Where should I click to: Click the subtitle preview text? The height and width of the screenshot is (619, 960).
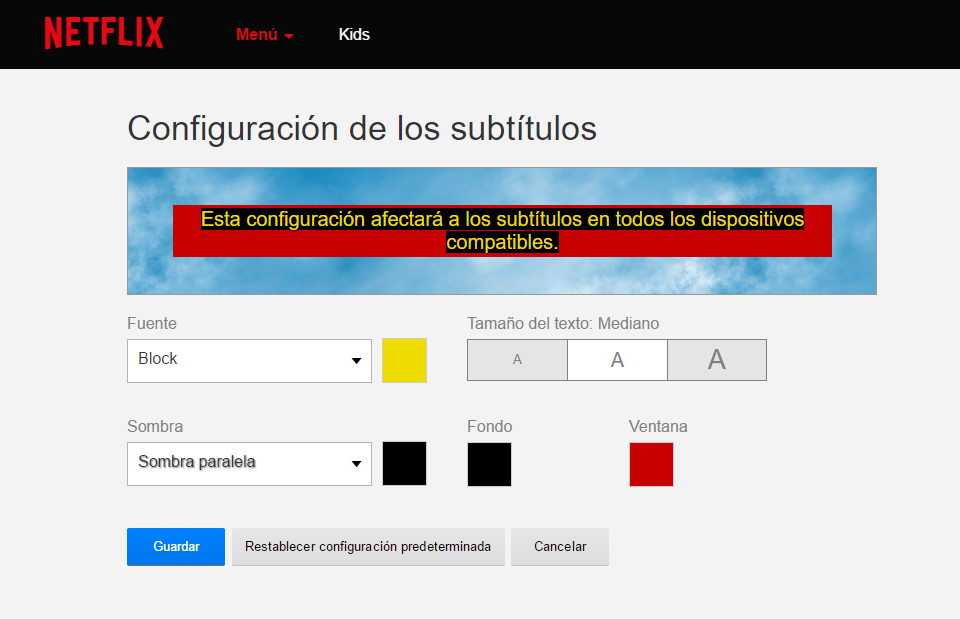point(502,230)
